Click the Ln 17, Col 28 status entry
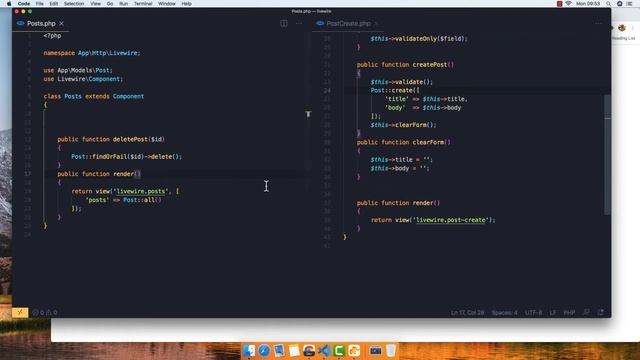This screenshot has height=360, width=640. coord(467,313)
